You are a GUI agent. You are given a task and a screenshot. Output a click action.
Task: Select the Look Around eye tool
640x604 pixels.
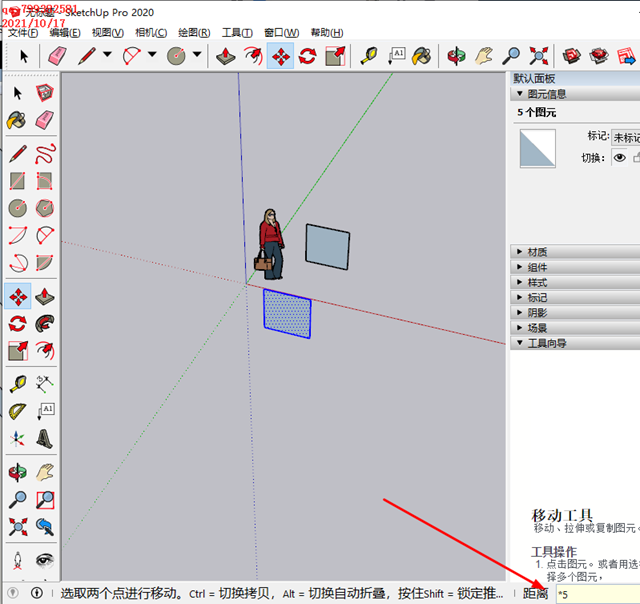(x=44, y=561)
